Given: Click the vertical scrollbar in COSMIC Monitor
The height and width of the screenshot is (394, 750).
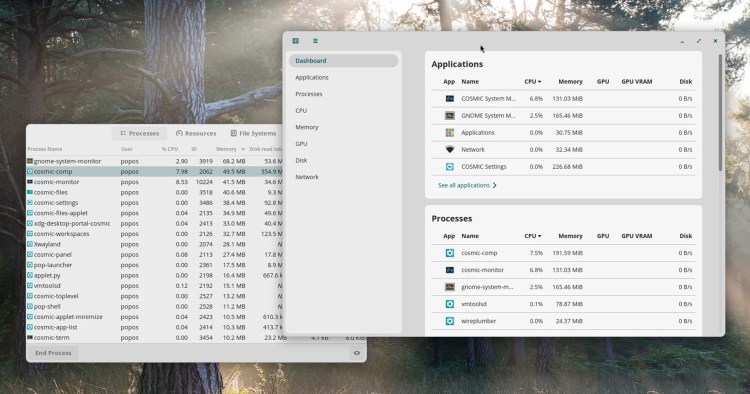Looking at the screenshot, I should (x=720, y=113).
